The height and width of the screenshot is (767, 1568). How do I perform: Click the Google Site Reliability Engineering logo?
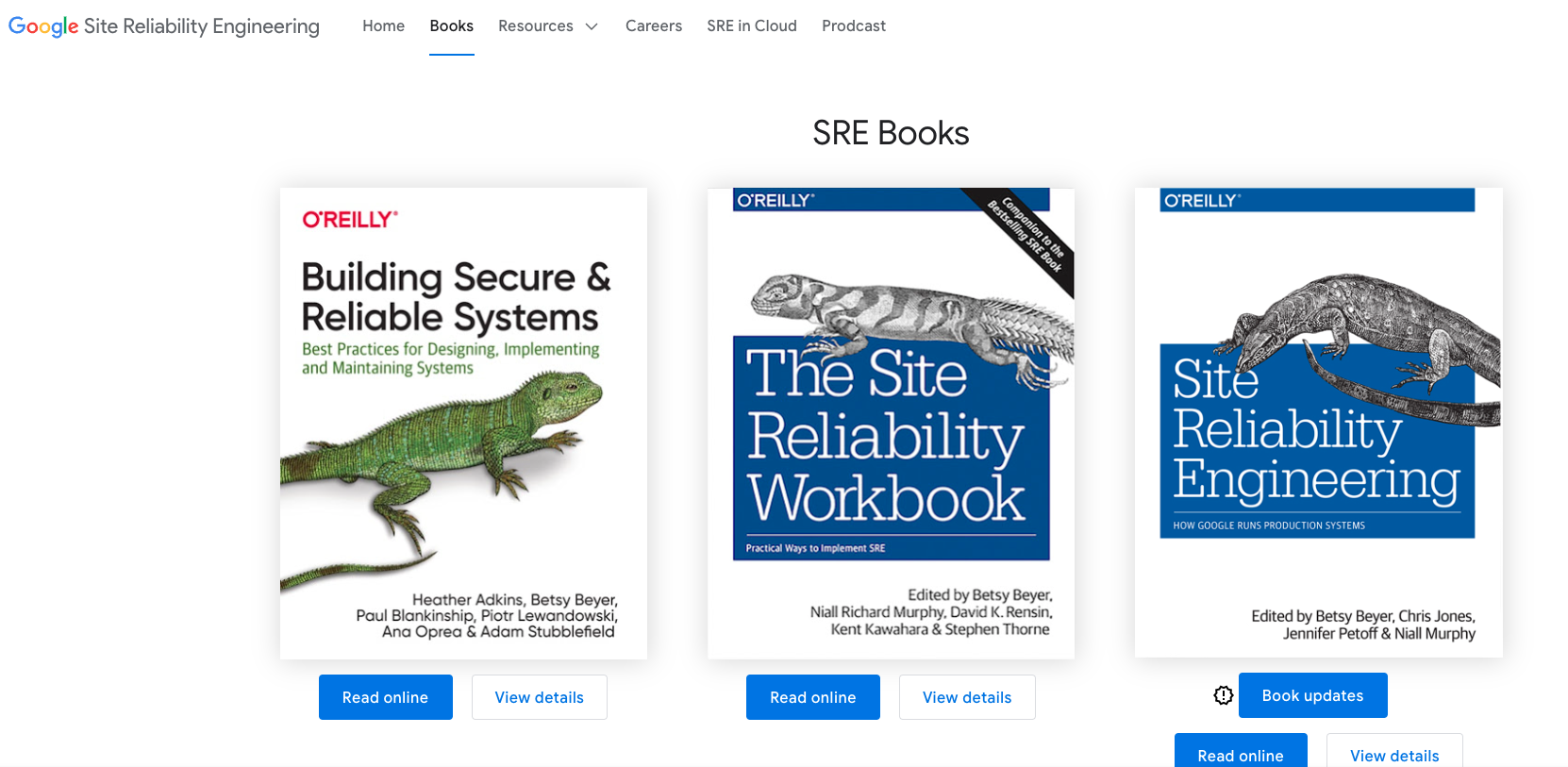(x=164, y=26)
